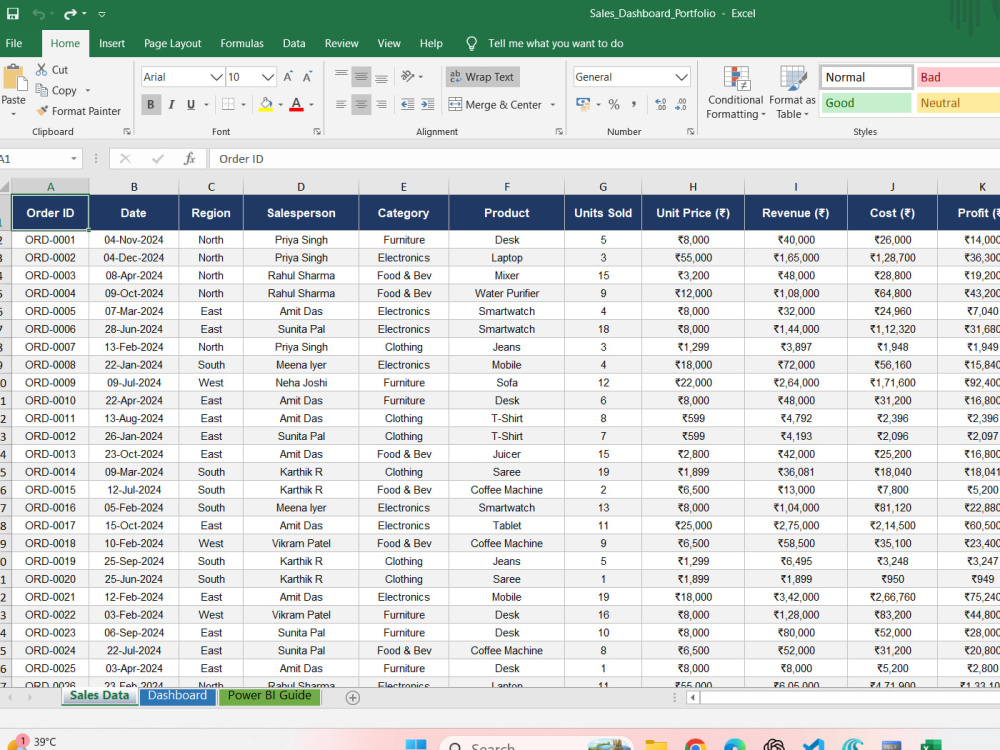Click the Paste clipboard icon

tap(14, 78)
